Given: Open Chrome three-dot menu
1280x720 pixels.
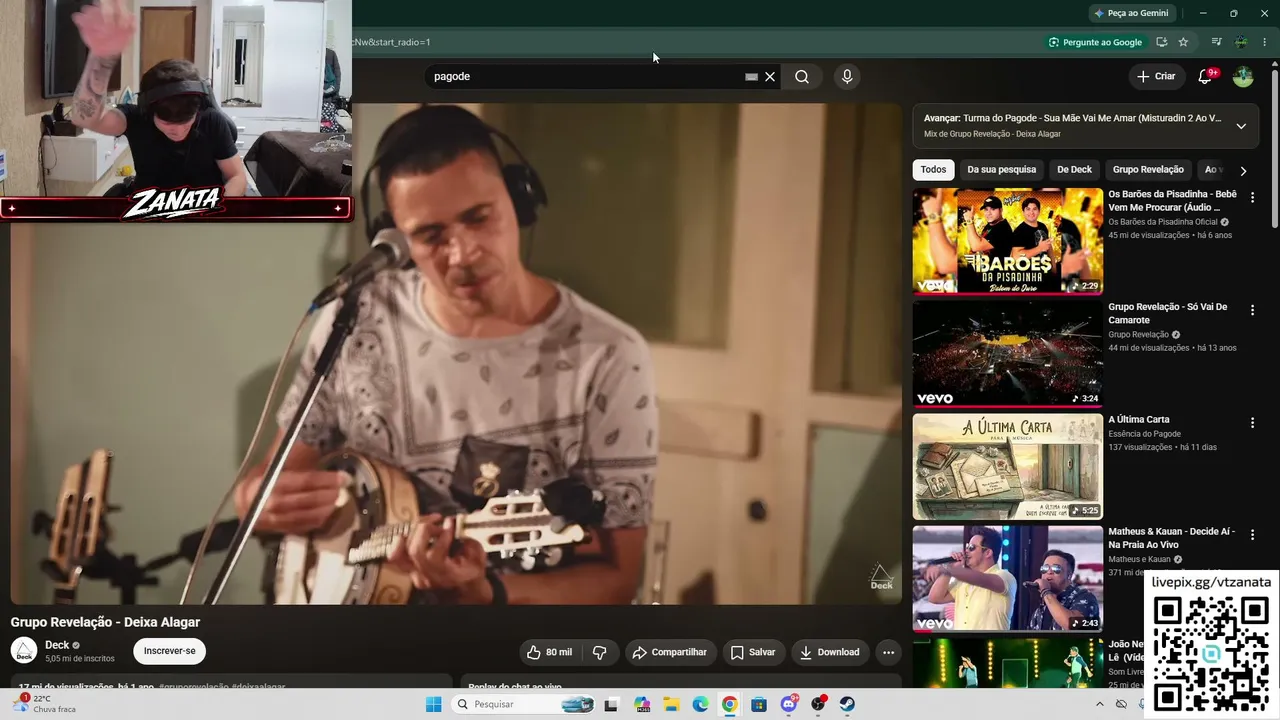Looking at the screenshot, I should click(1265, 42).
